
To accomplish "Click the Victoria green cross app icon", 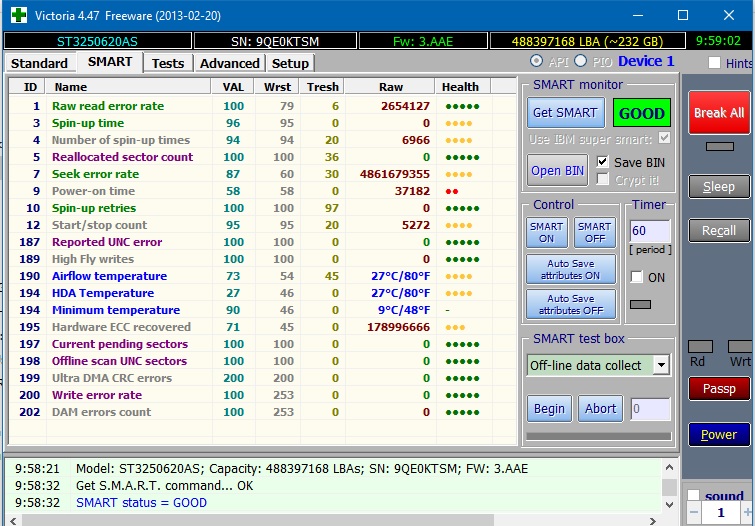I will coord(16,16).
